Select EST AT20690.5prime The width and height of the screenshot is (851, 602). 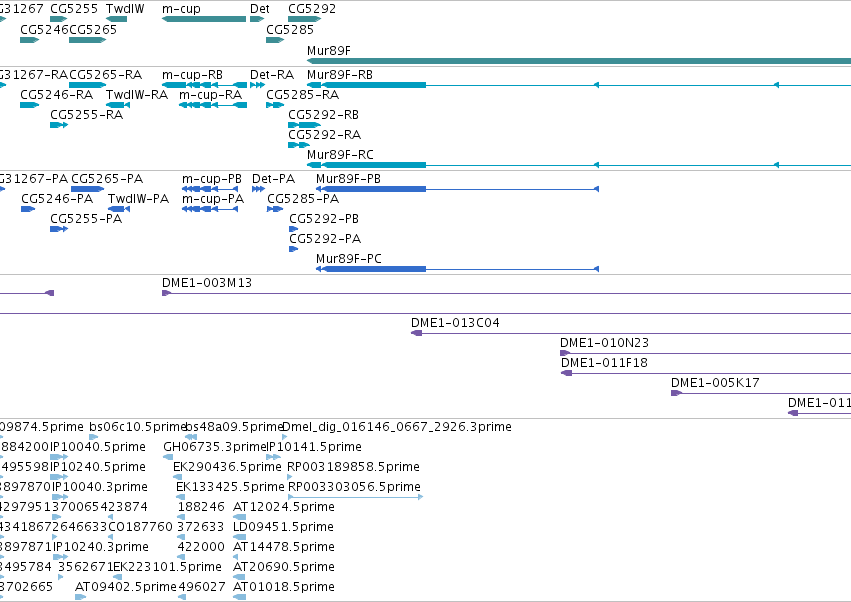(239, 577)
